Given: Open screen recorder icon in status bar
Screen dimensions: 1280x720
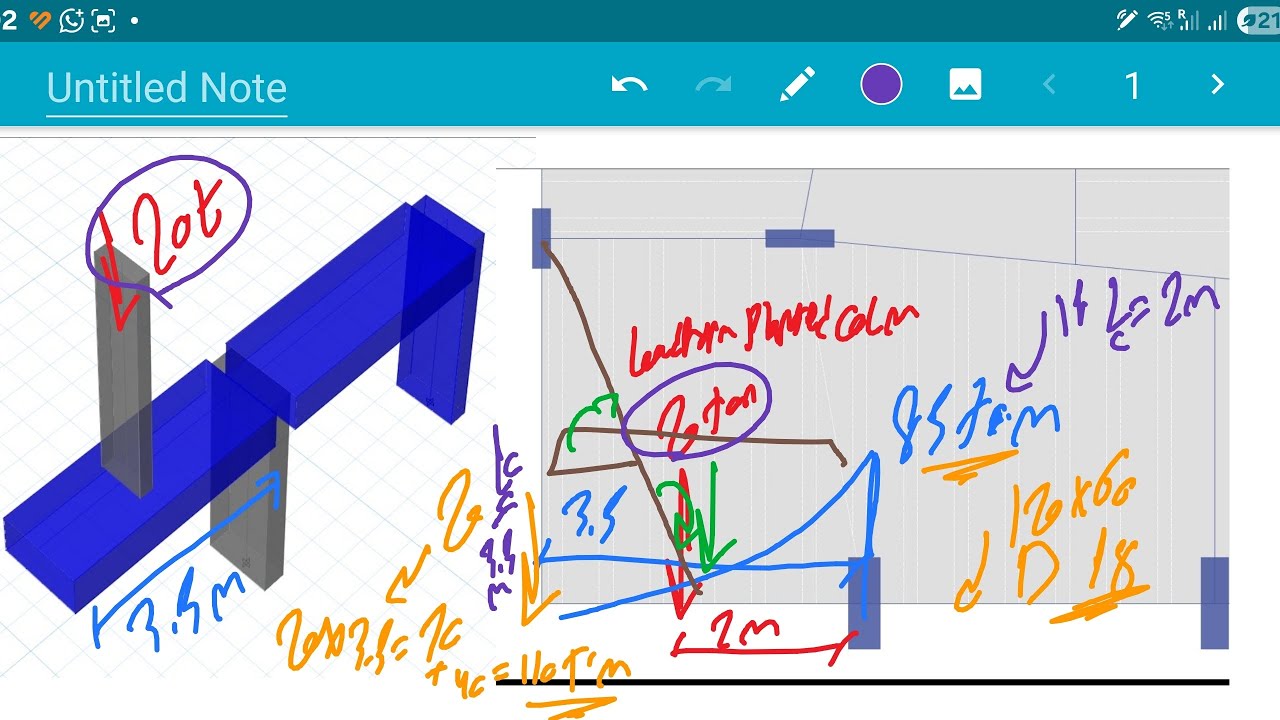Looking at the screenshot, I should pos(103,20).
